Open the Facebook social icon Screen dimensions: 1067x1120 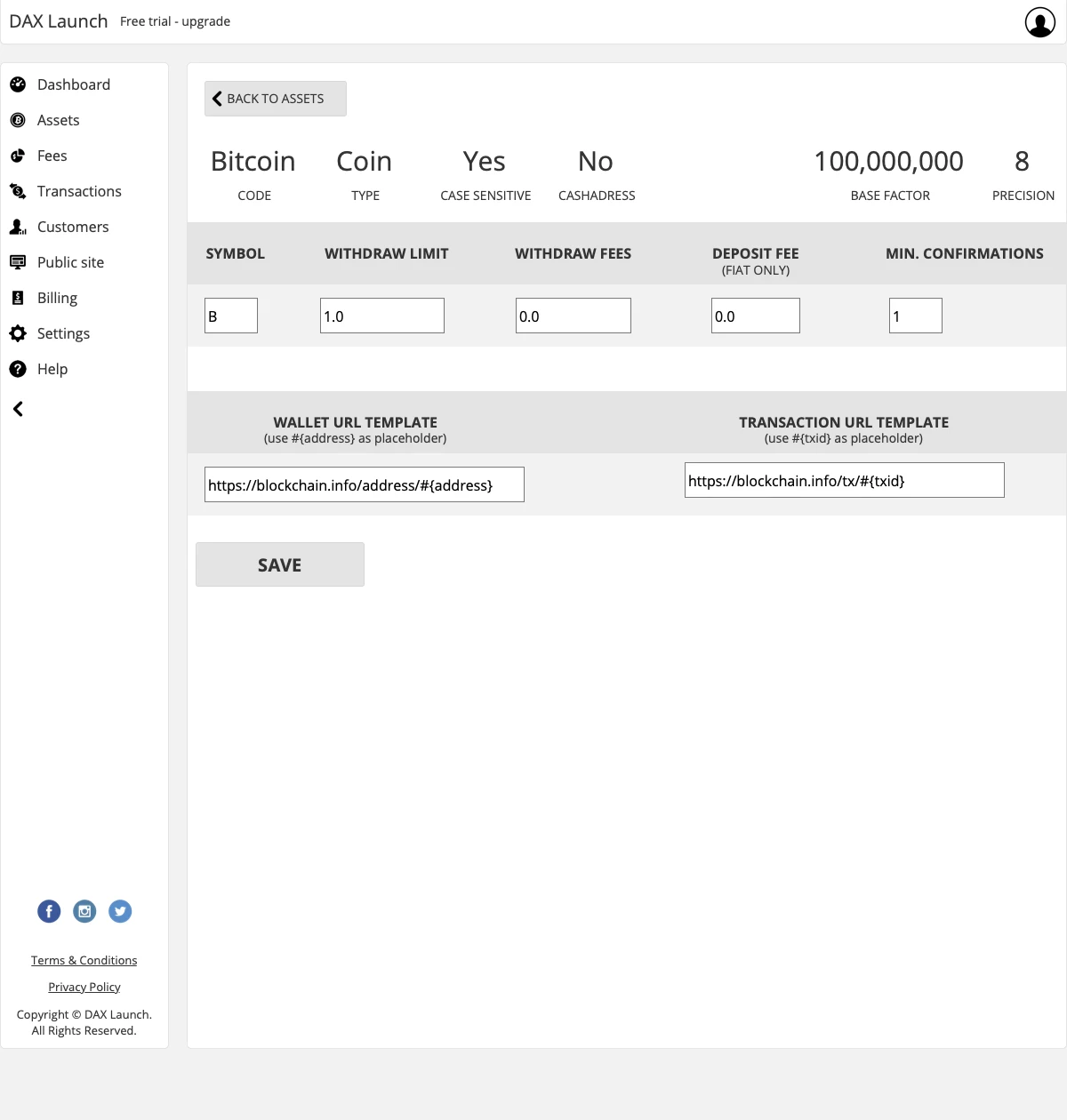(x=49, y=911)
